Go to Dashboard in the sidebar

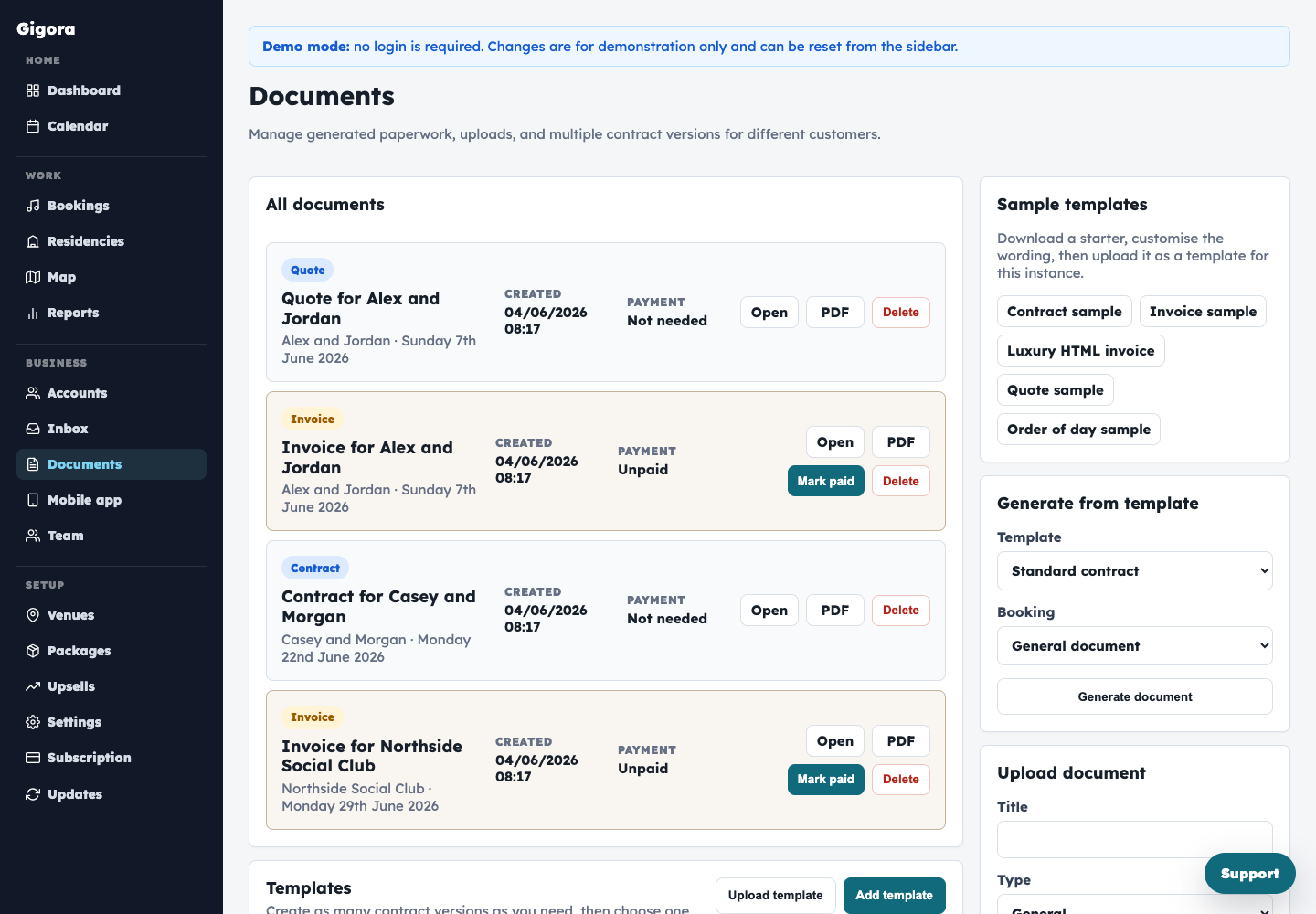pos(111,90)
